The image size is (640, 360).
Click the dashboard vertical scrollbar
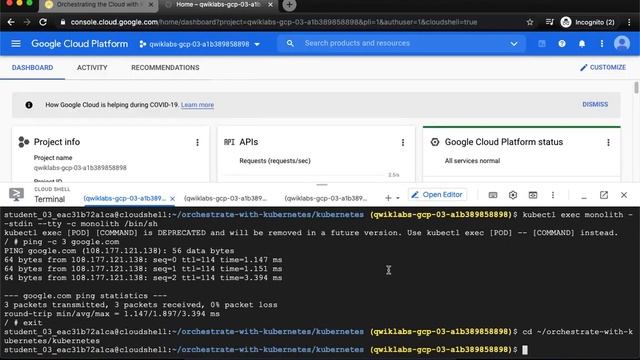(x=636, y=88)
